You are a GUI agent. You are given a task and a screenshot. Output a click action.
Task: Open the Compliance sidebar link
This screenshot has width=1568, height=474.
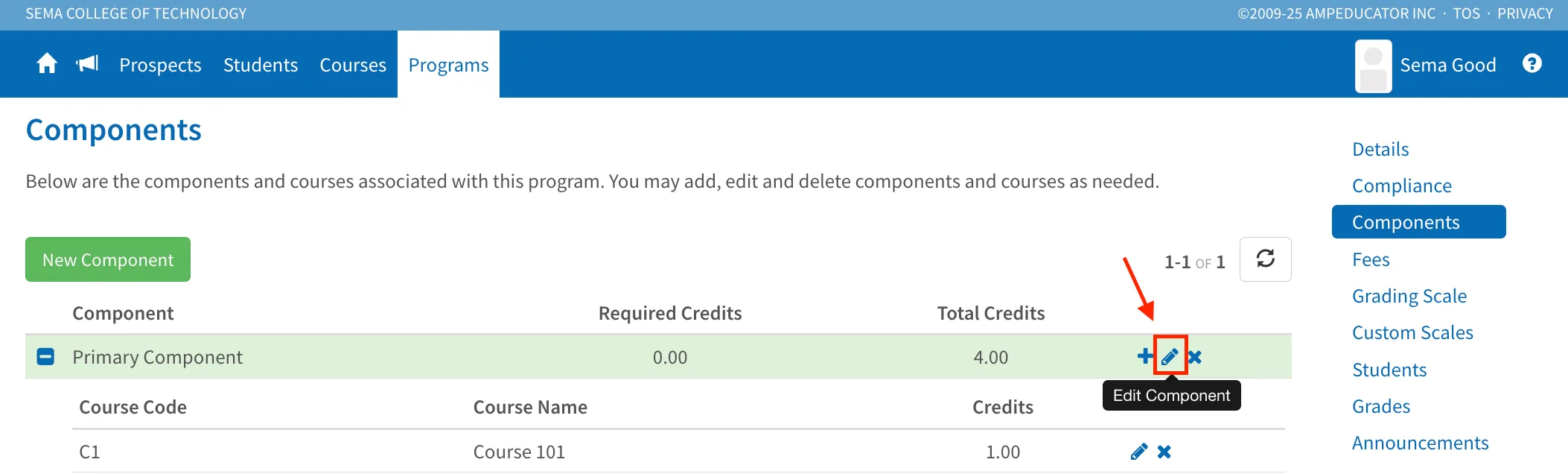pyautogui.click(x=1402, y=186)
